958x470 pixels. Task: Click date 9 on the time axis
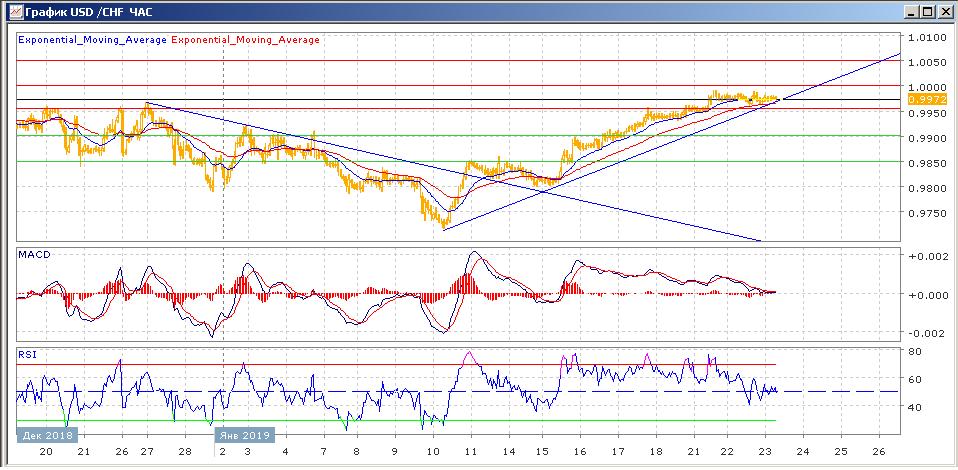[x=395, y=452]
